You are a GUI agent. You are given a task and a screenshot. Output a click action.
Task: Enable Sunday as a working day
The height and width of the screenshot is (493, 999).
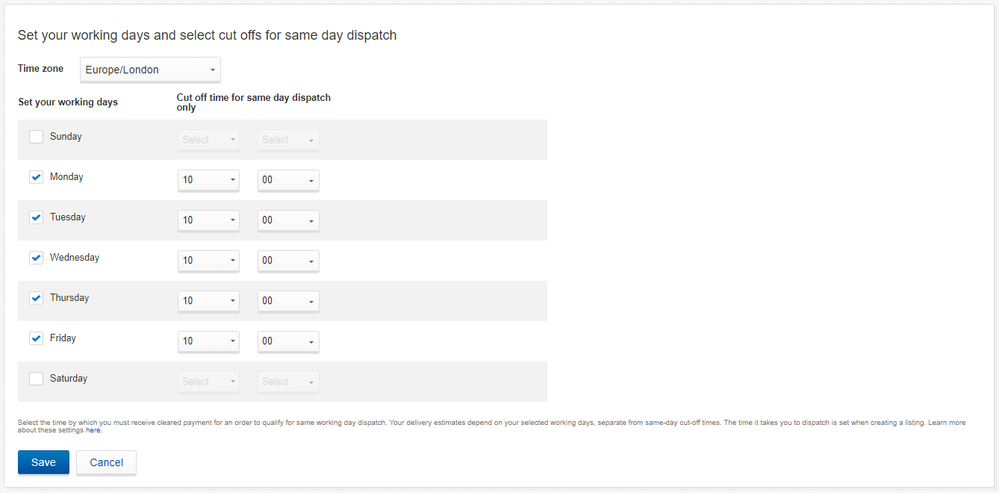36,137
